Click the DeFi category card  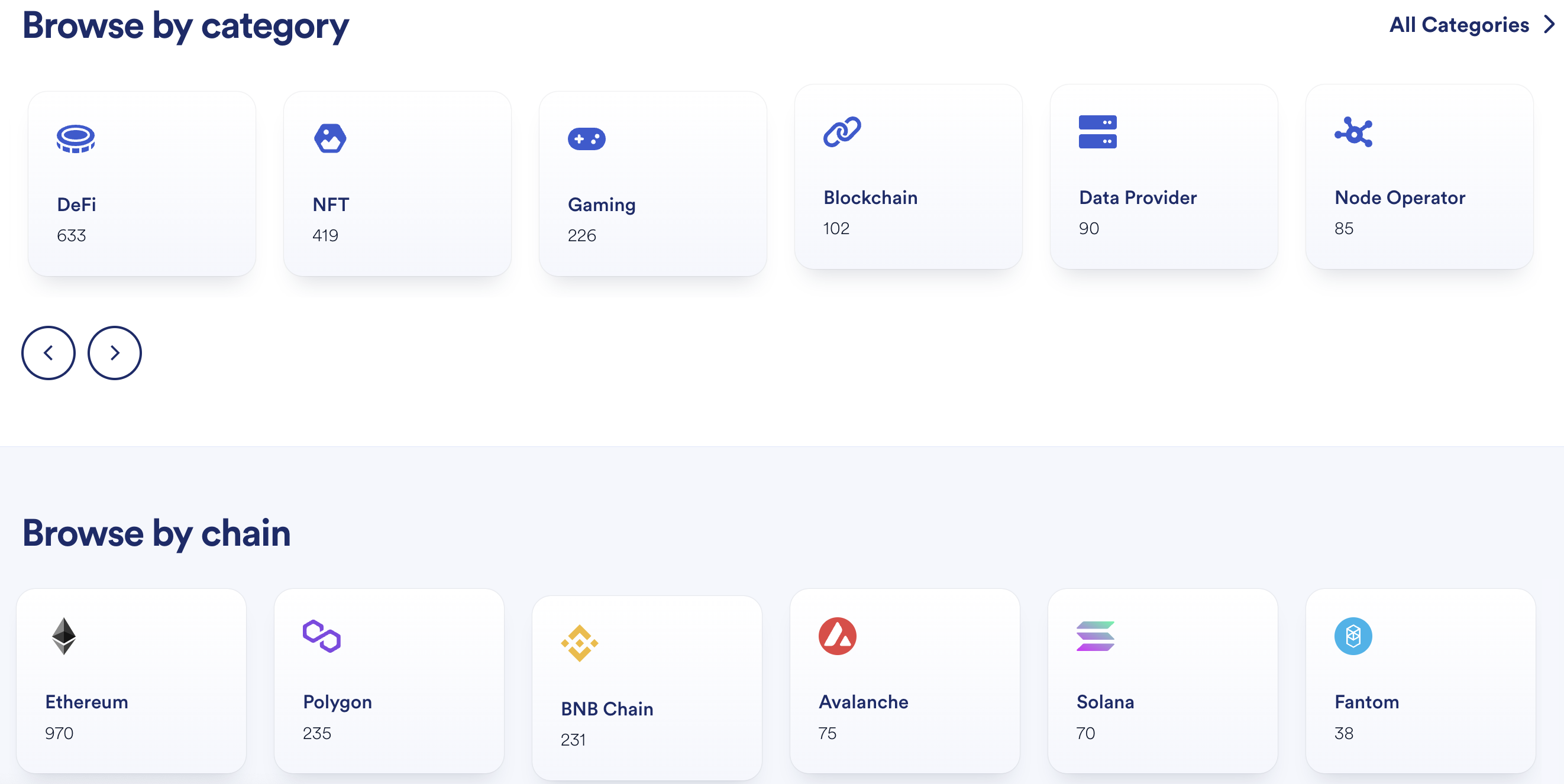point(144,183)
